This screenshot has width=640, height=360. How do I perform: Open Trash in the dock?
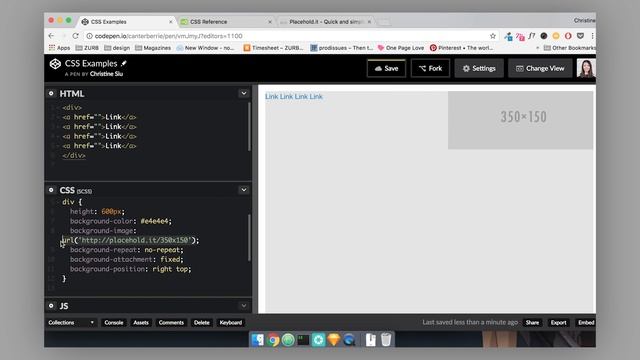click(x=386, y=340)
